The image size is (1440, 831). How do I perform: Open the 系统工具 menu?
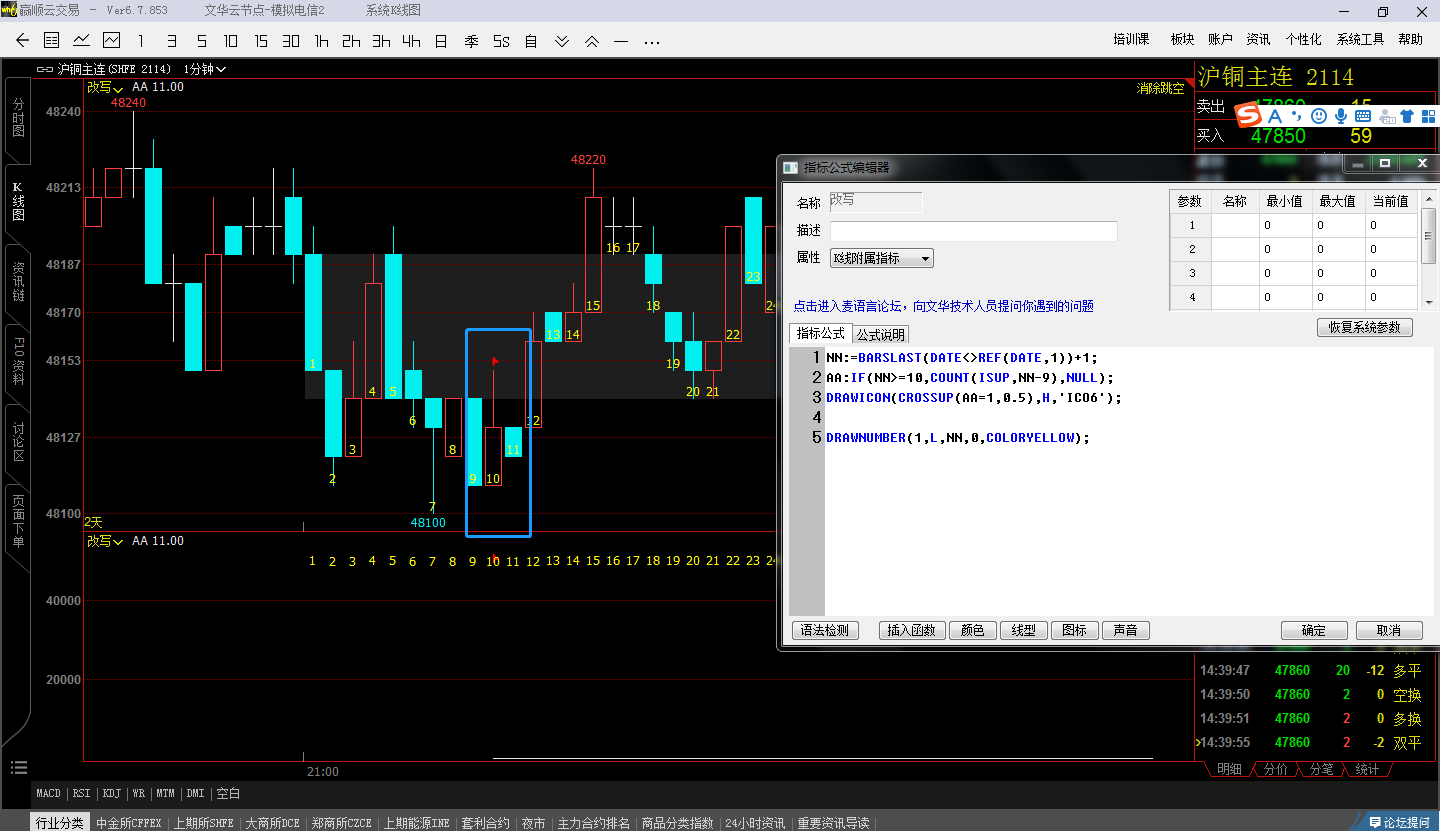point(1360,39)
